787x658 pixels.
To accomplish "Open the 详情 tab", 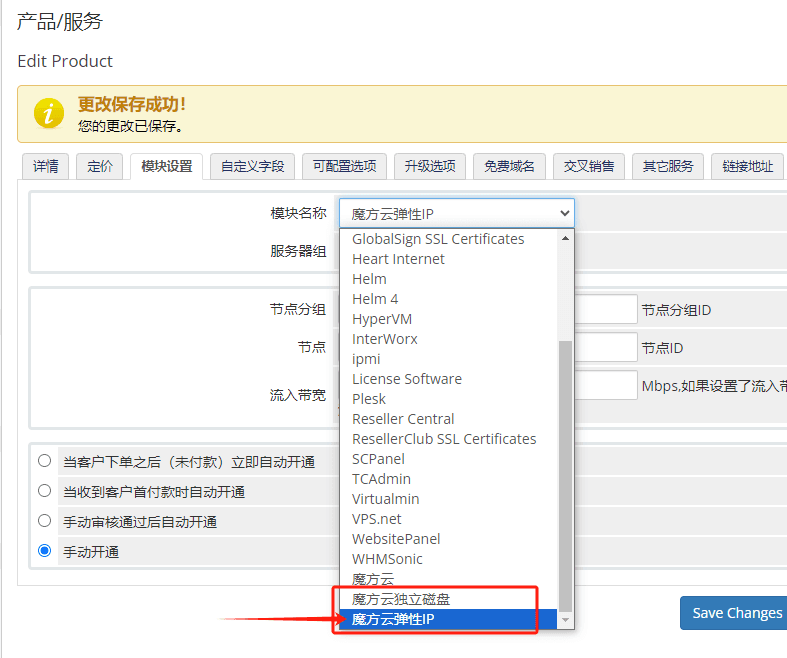I will click(46, 166).
